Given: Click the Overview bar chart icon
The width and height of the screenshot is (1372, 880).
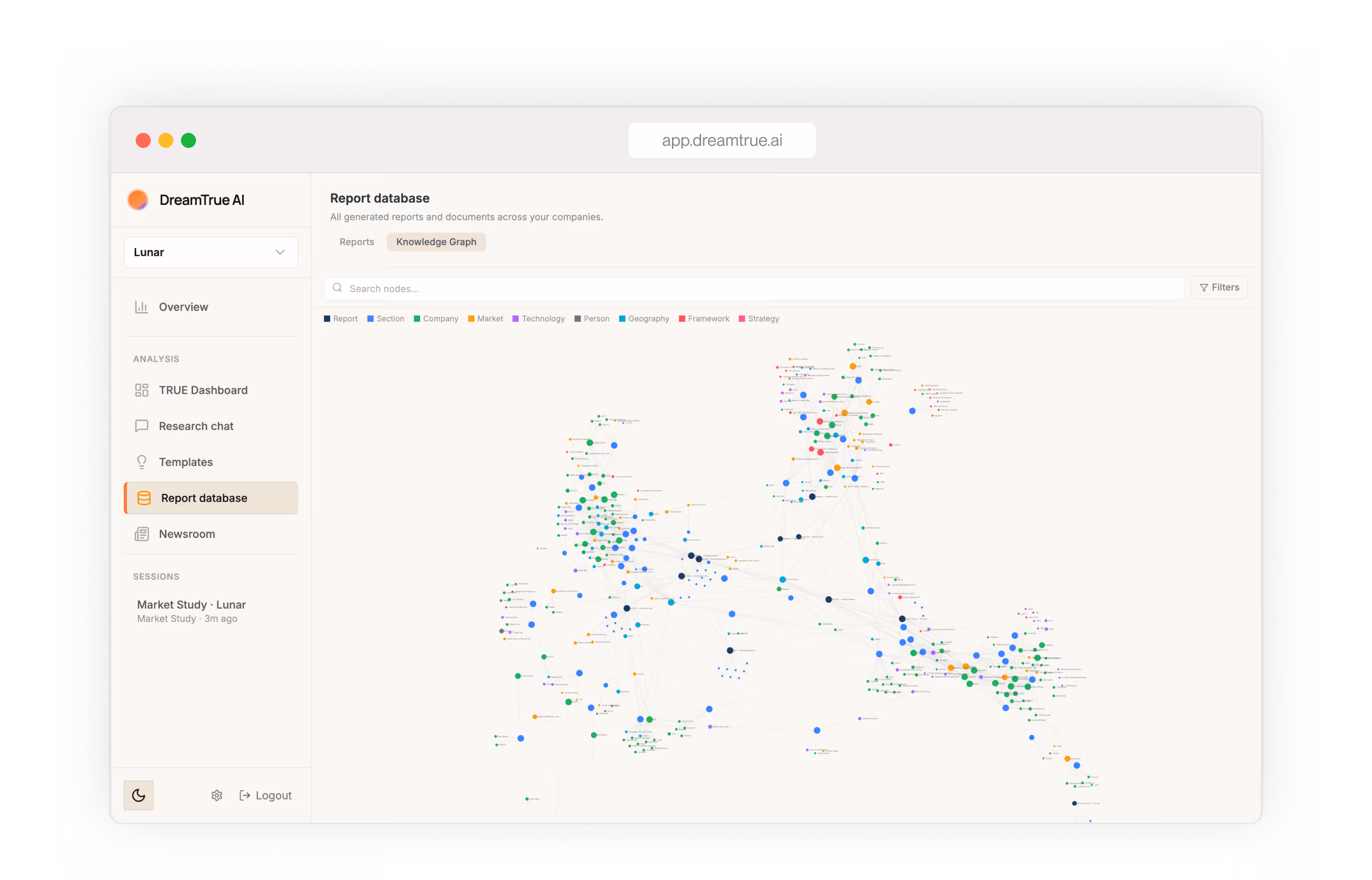Looking at the screenshot, I should 141,307.
